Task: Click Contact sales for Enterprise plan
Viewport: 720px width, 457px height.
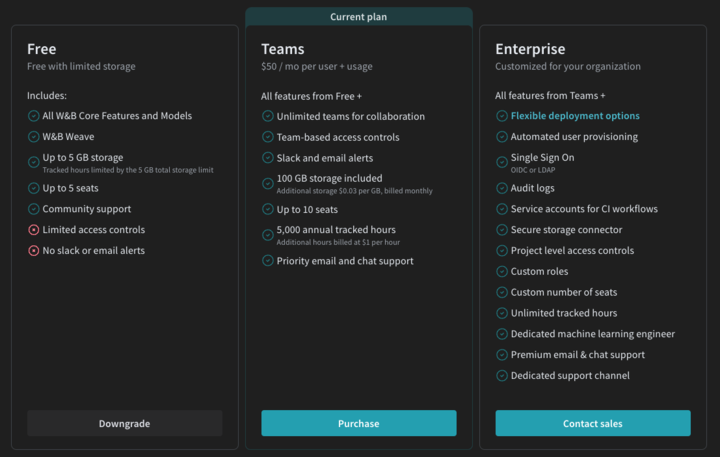Action: pos(593,423)
